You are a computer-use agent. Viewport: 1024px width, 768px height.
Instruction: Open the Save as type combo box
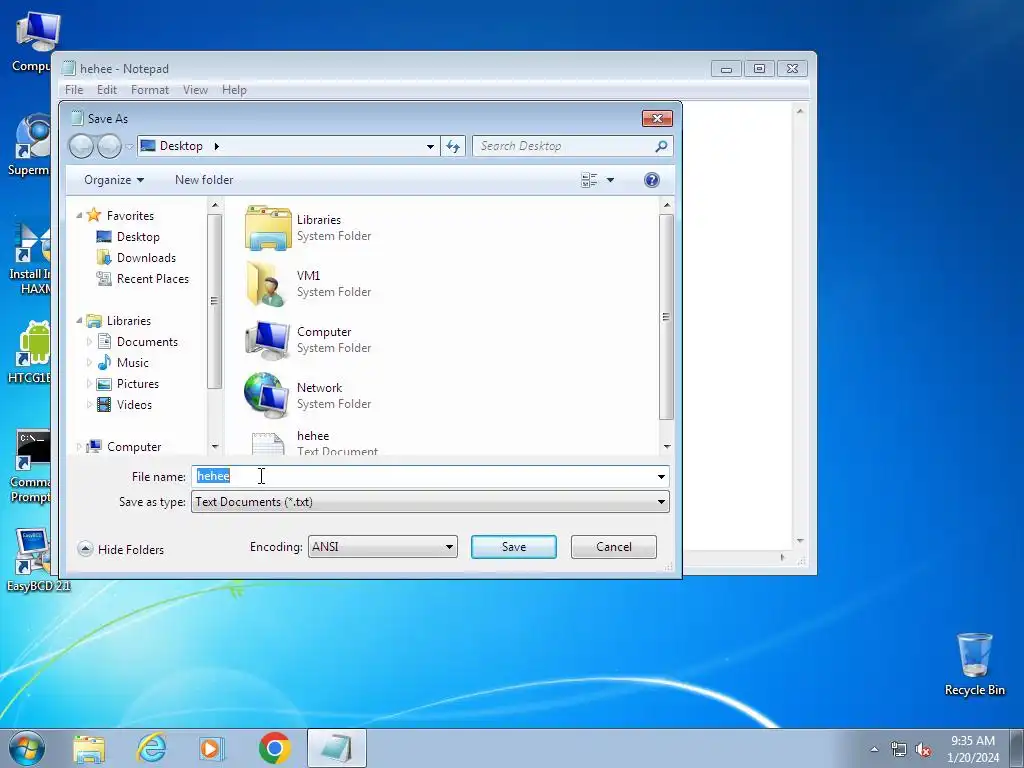coord(430,502)
